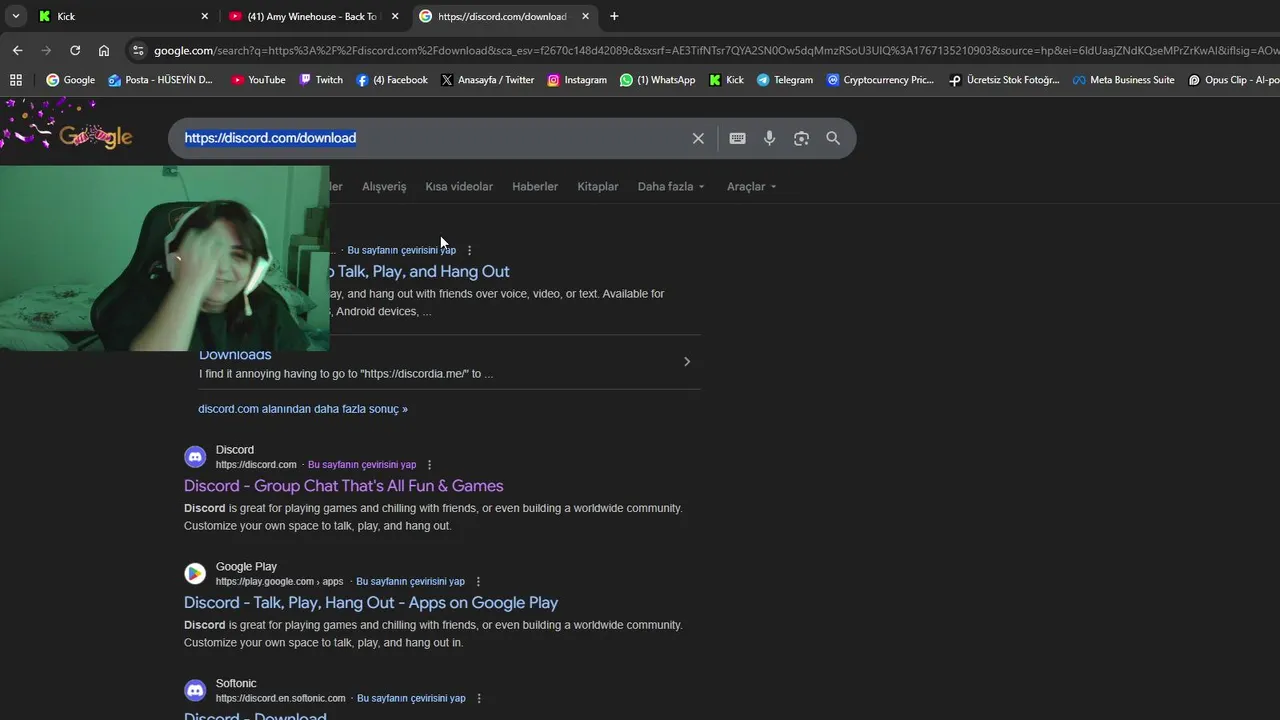Click Discord favicon of discord.com result

click(195, 457)
